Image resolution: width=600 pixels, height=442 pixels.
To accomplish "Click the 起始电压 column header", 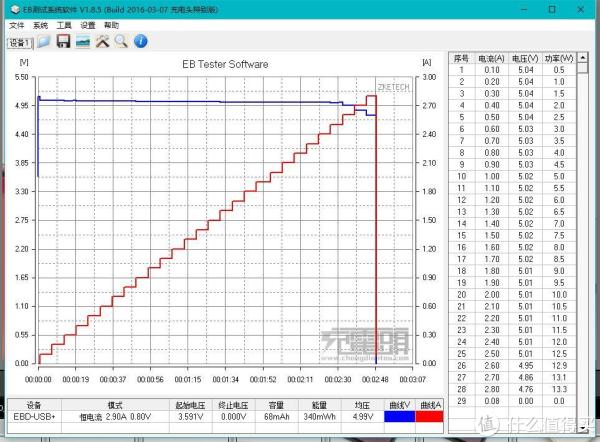I will pos(190,405).
